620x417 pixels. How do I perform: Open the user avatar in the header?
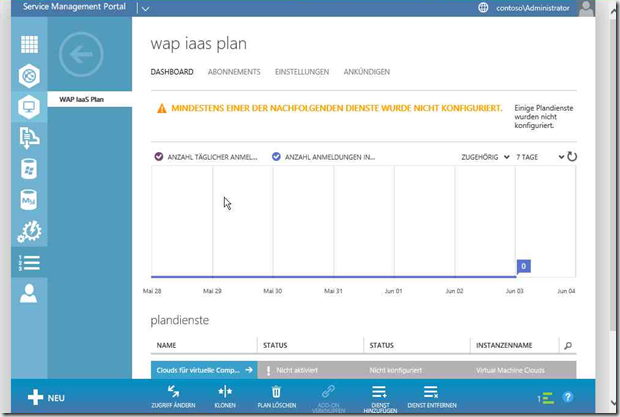click(586, 8)
